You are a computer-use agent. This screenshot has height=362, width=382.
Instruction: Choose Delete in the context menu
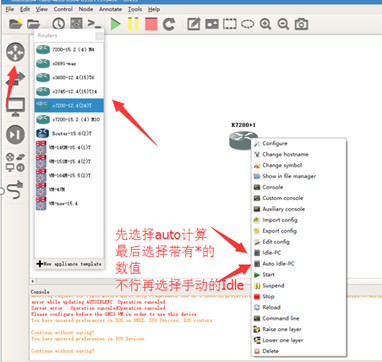[x=299, y=351]
